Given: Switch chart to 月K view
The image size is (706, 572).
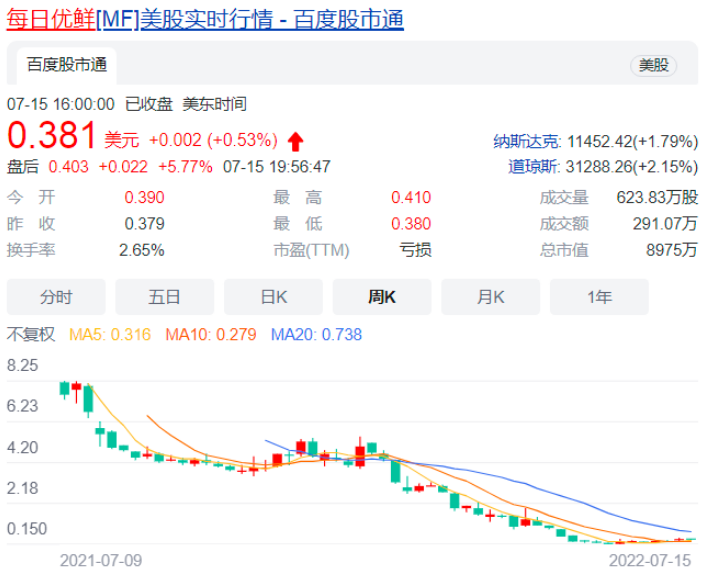Looking at the screenshot, I should [490, 297].
